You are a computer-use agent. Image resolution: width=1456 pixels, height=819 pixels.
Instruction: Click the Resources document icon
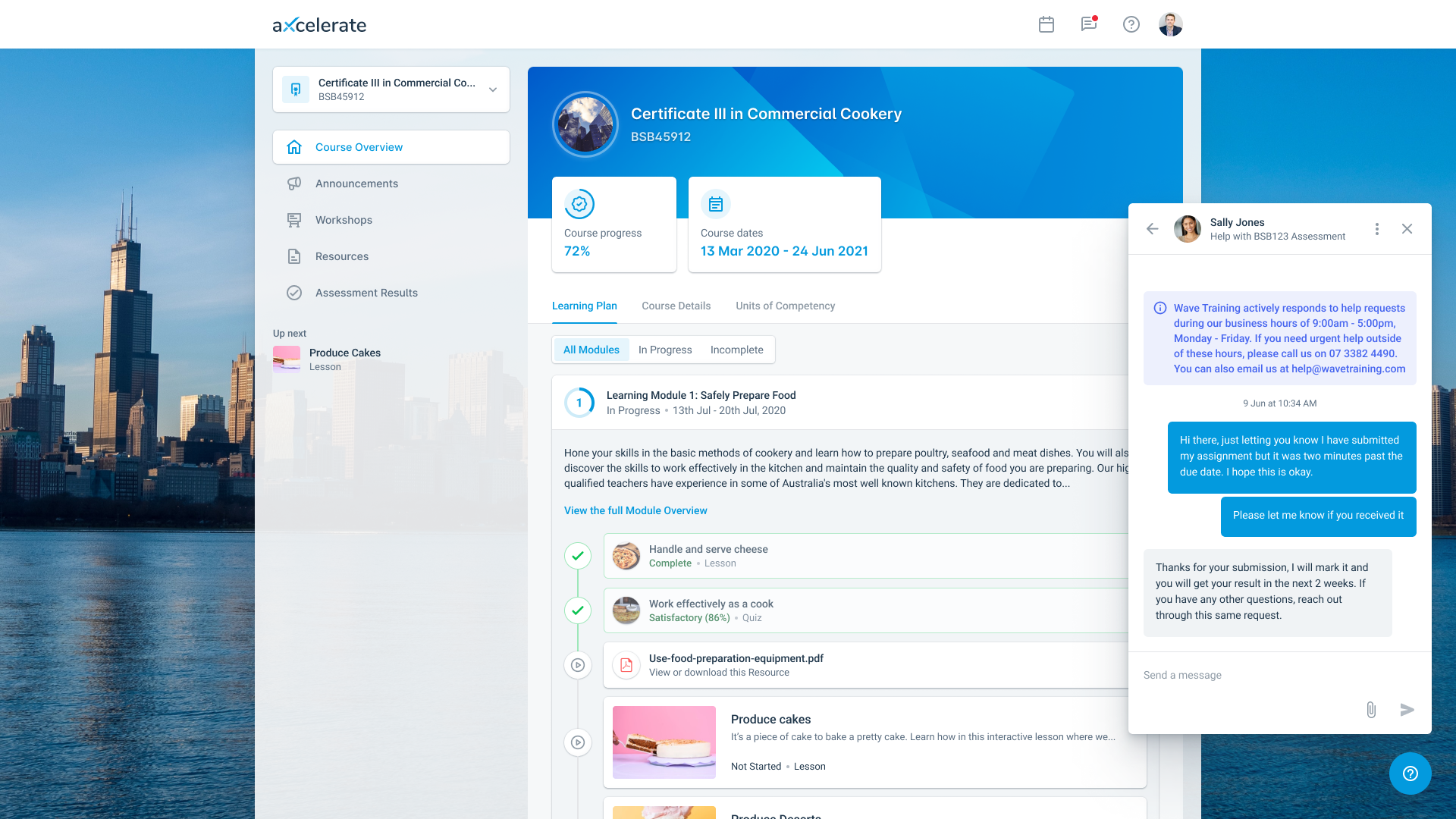coord(294,256)
